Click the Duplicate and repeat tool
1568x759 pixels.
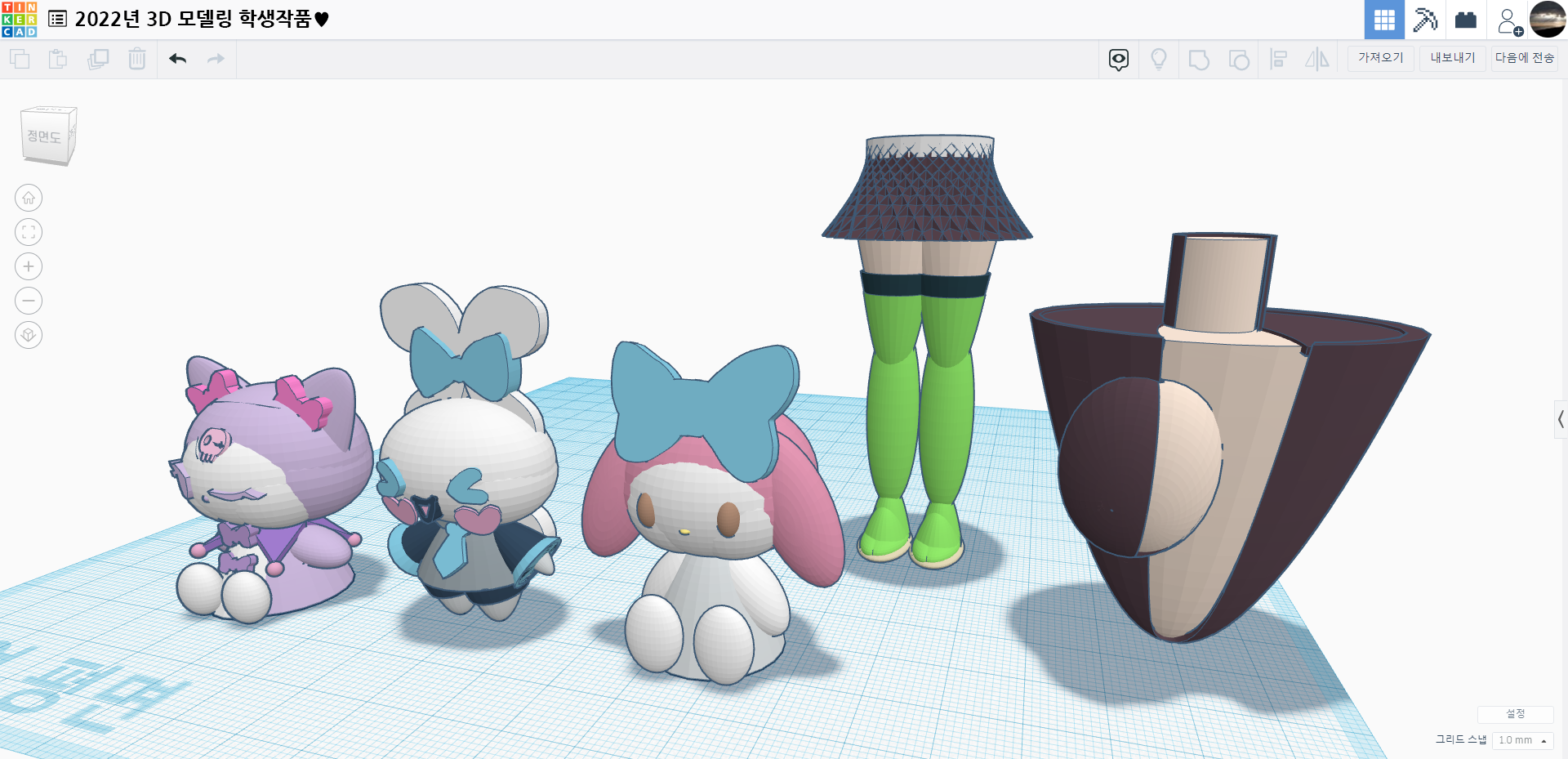coord(98,59)
